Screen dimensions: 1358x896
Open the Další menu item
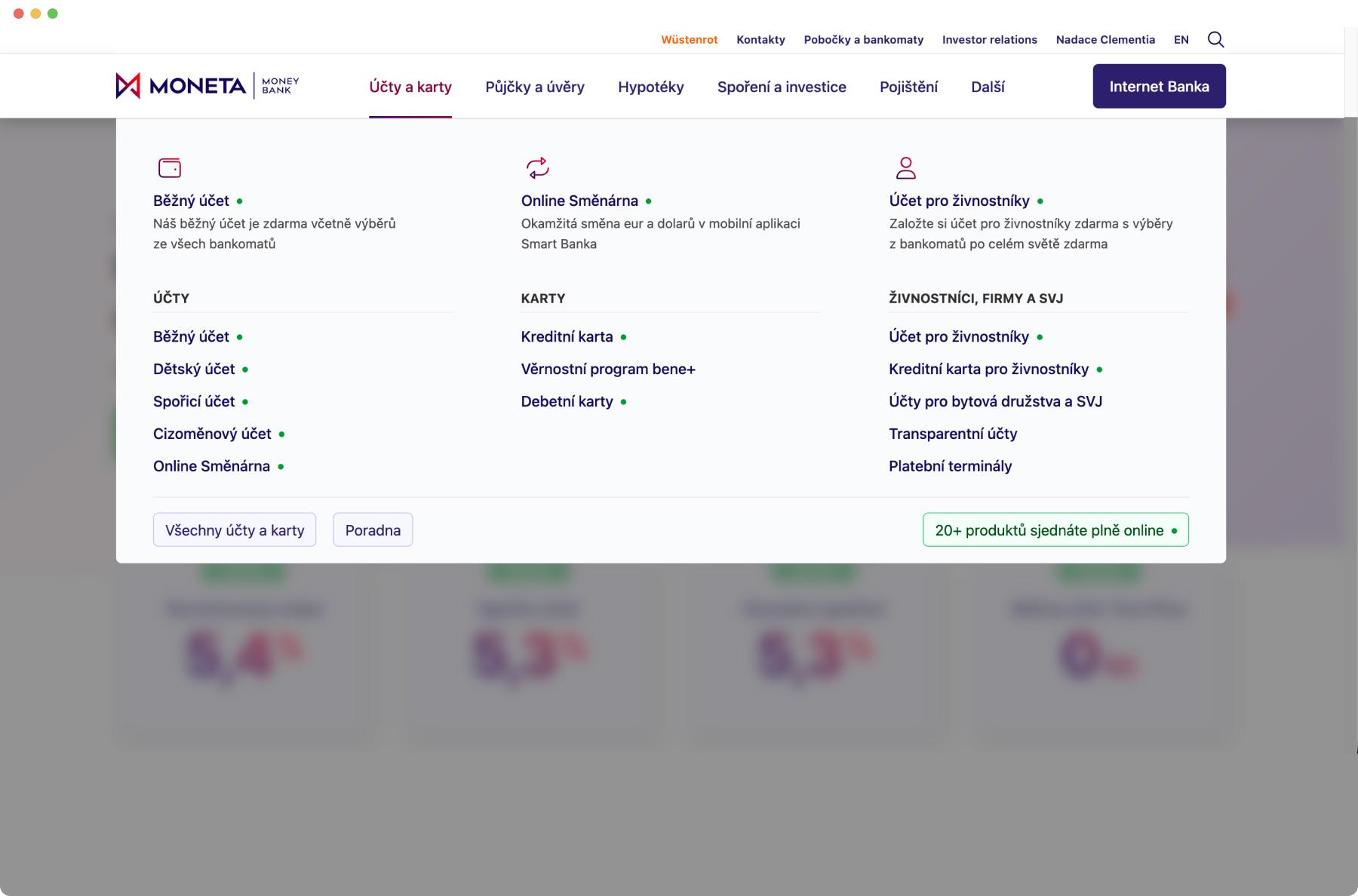coord(988,87)
